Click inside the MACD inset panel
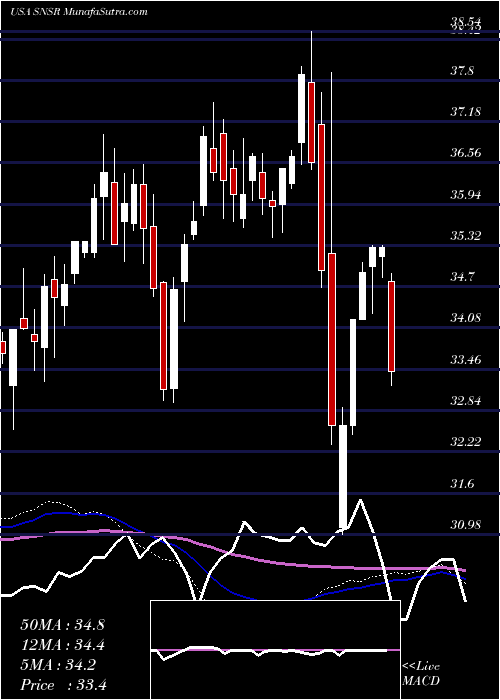 275,650
